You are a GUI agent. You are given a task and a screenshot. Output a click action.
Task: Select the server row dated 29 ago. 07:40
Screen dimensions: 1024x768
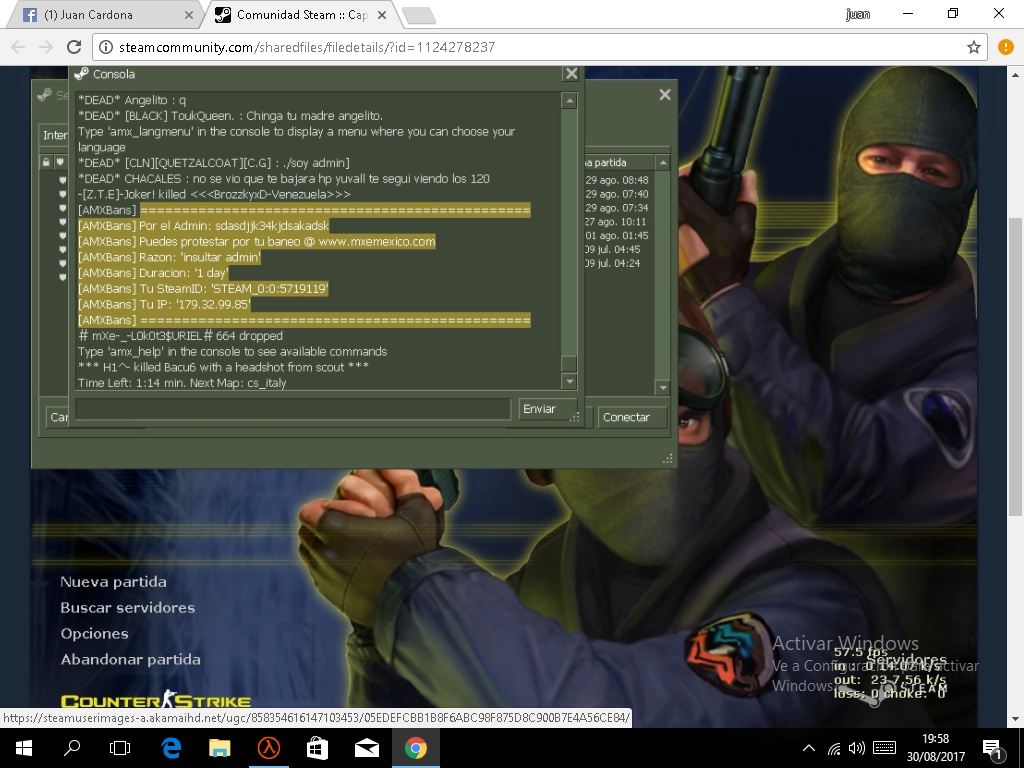tap(617, 194)
